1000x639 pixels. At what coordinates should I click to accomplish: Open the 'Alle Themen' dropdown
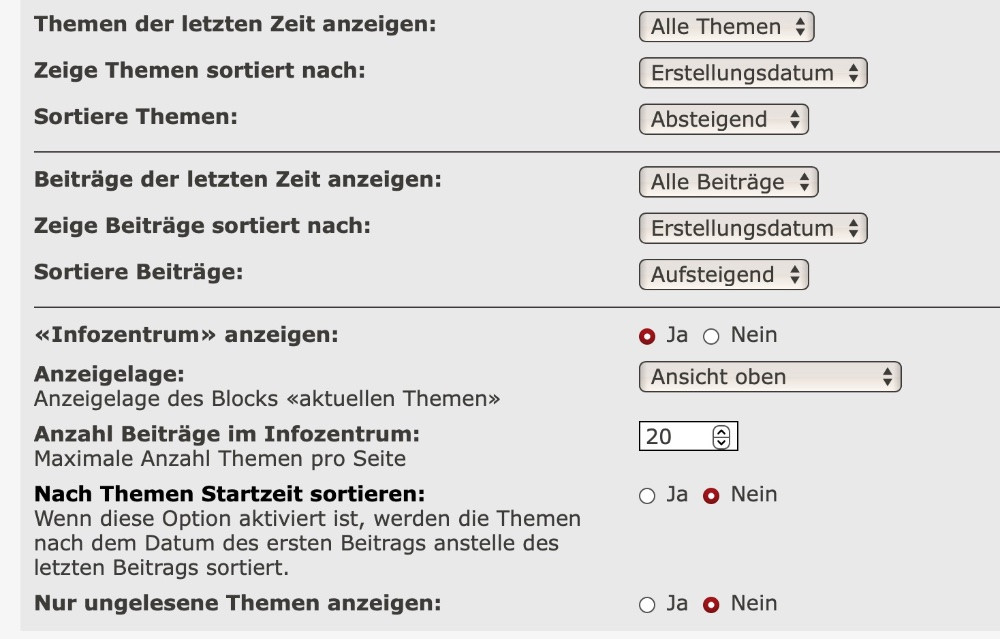(726, 27)
